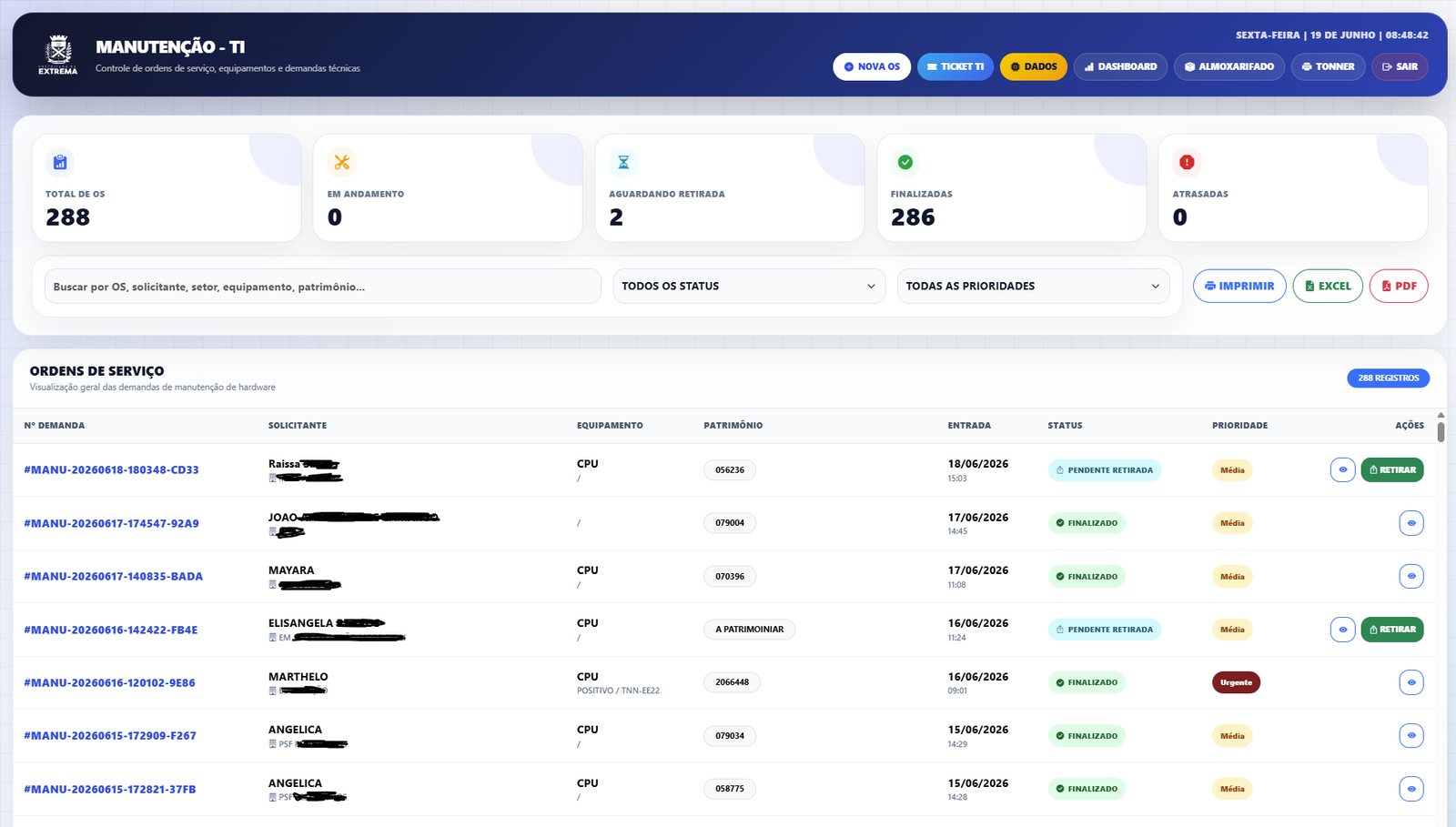
Task: Click the search orders input field
Action: tap(322, 286)
